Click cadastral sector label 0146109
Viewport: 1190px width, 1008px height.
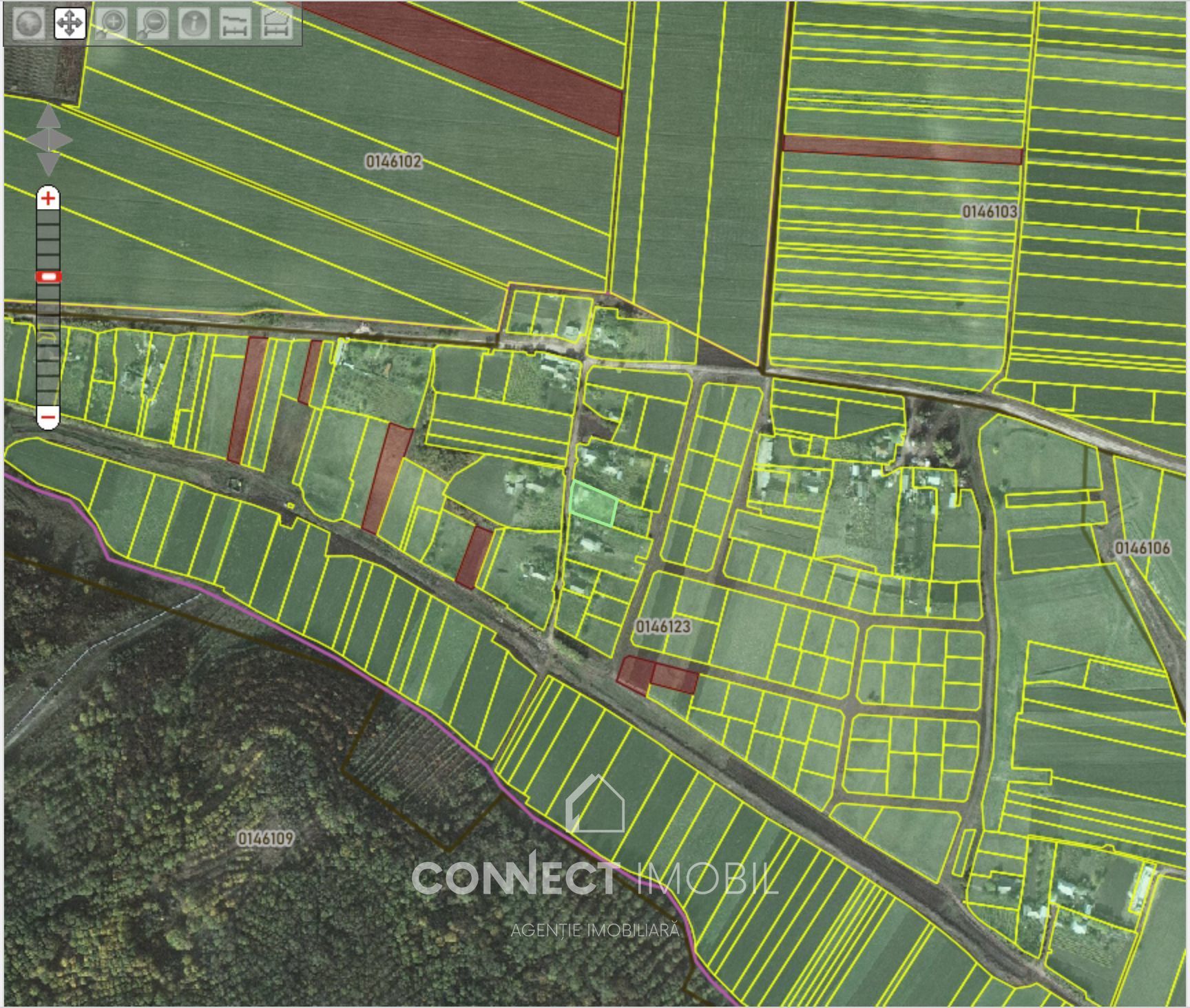(266, 839)
